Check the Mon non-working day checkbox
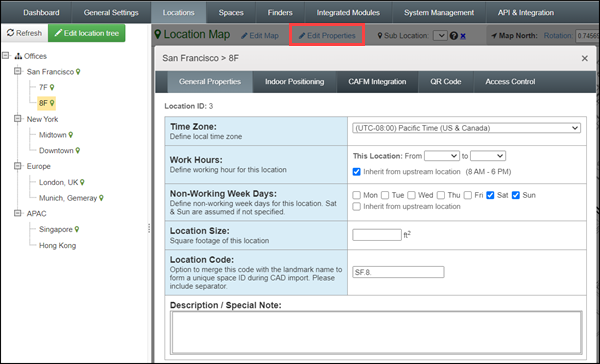Screen dimensions: 600x364 [x=356, y=195]
